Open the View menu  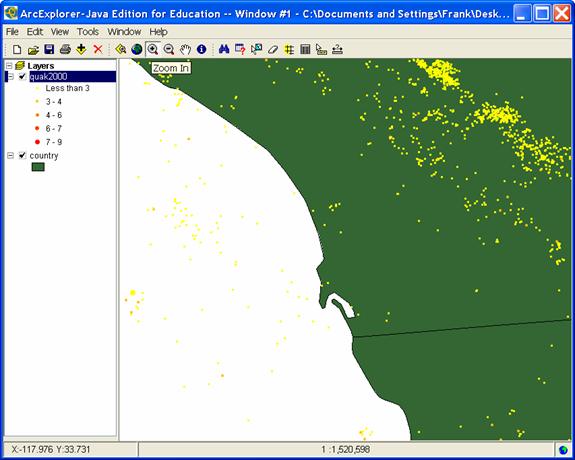coord(59,32)
